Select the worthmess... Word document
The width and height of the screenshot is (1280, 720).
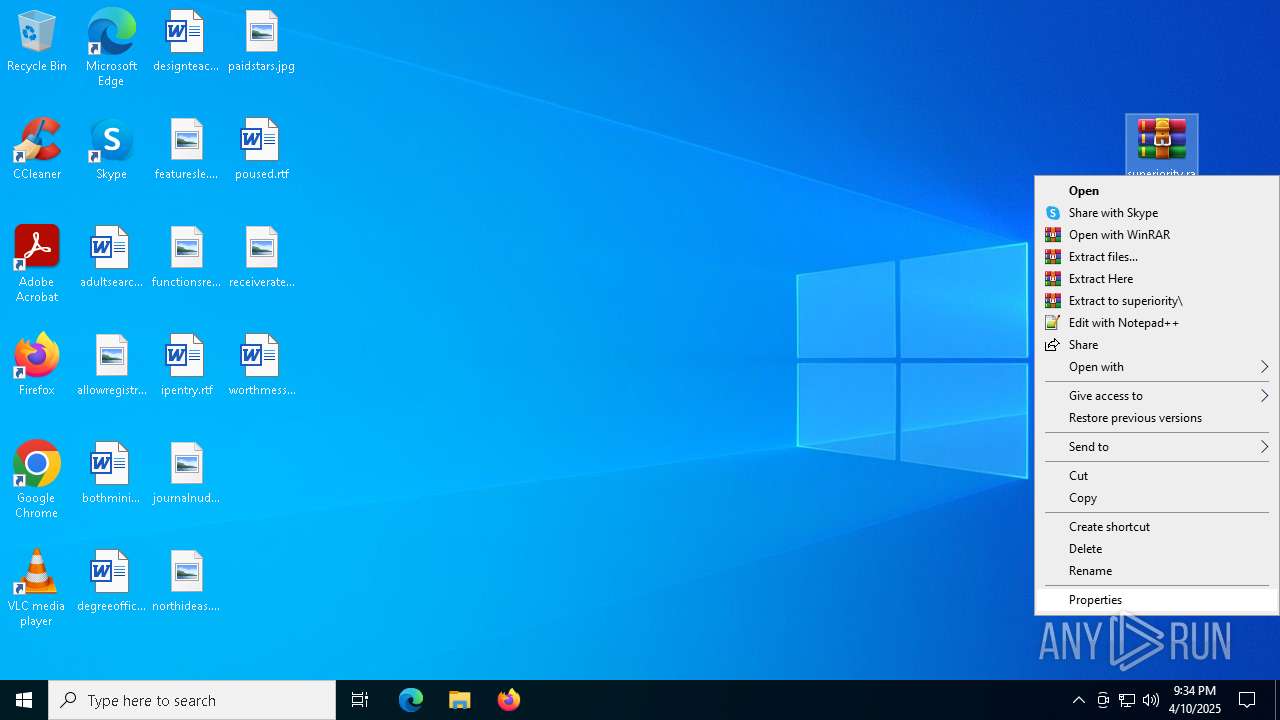pos(261,366)
